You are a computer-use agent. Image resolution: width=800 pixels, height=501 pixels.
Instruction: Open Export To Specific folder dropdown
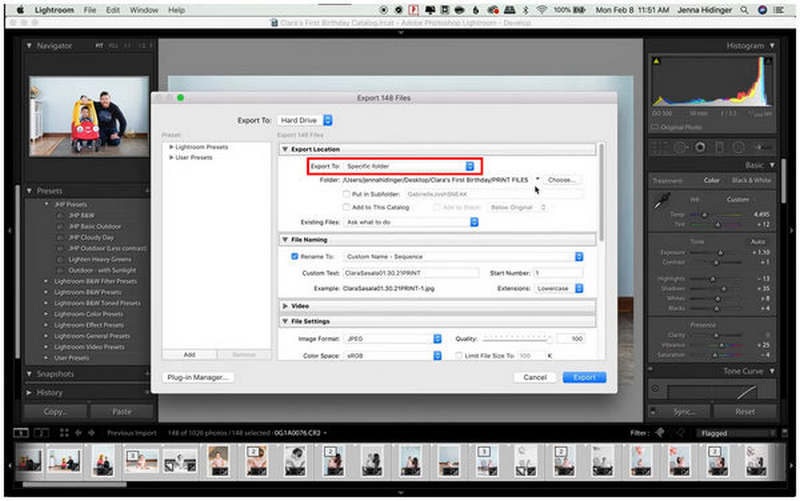click(x=410, y=166)
